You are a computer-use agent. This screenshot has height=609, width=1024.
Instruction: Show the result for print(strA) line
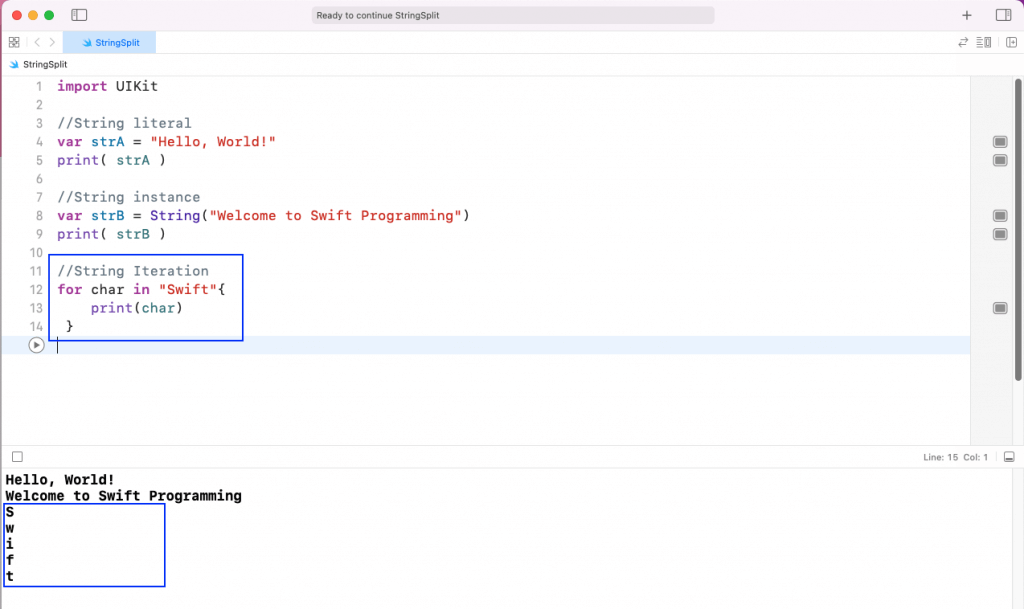click(1000, 160)
